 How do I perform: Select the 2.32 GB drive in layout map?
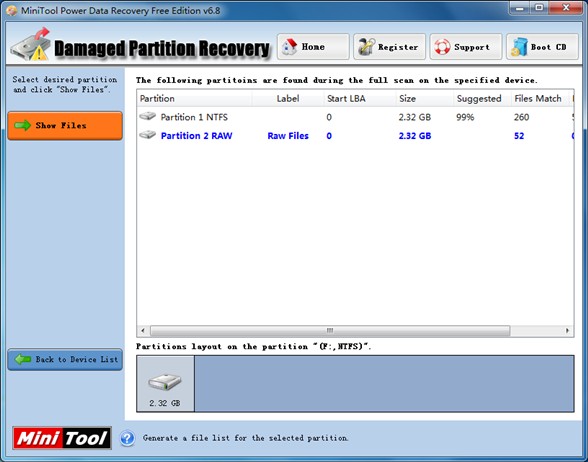click(165, 384)
